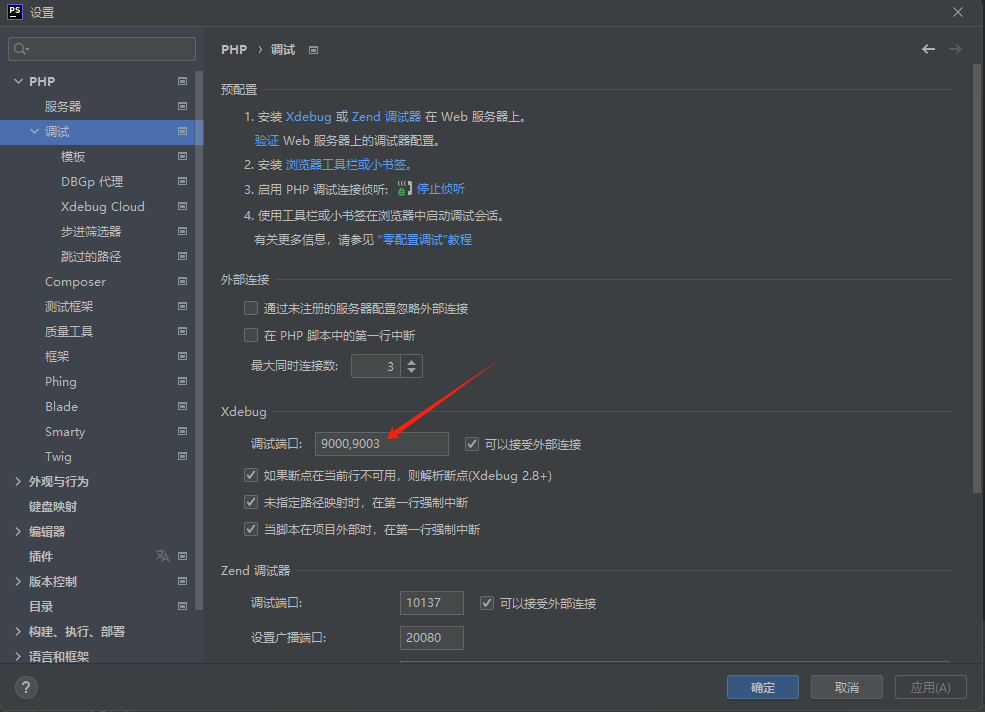Open the Zend 调试器 link
The width and height of the screenshot is (985, 712).
(x=386, y=116)
